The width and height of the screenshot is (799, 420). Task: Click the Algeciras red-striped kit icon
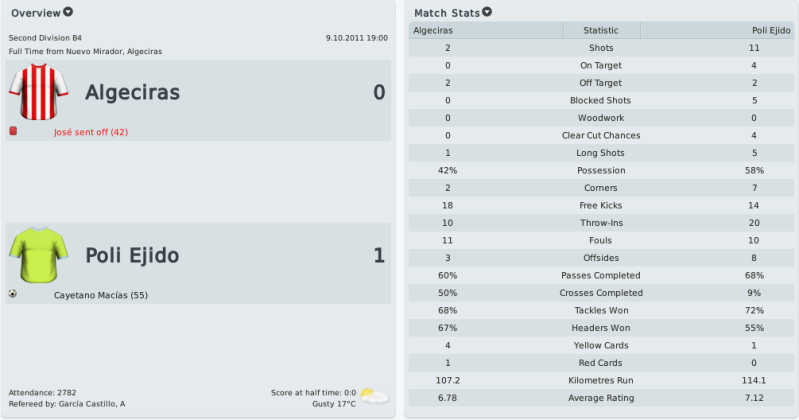(39, 92)
